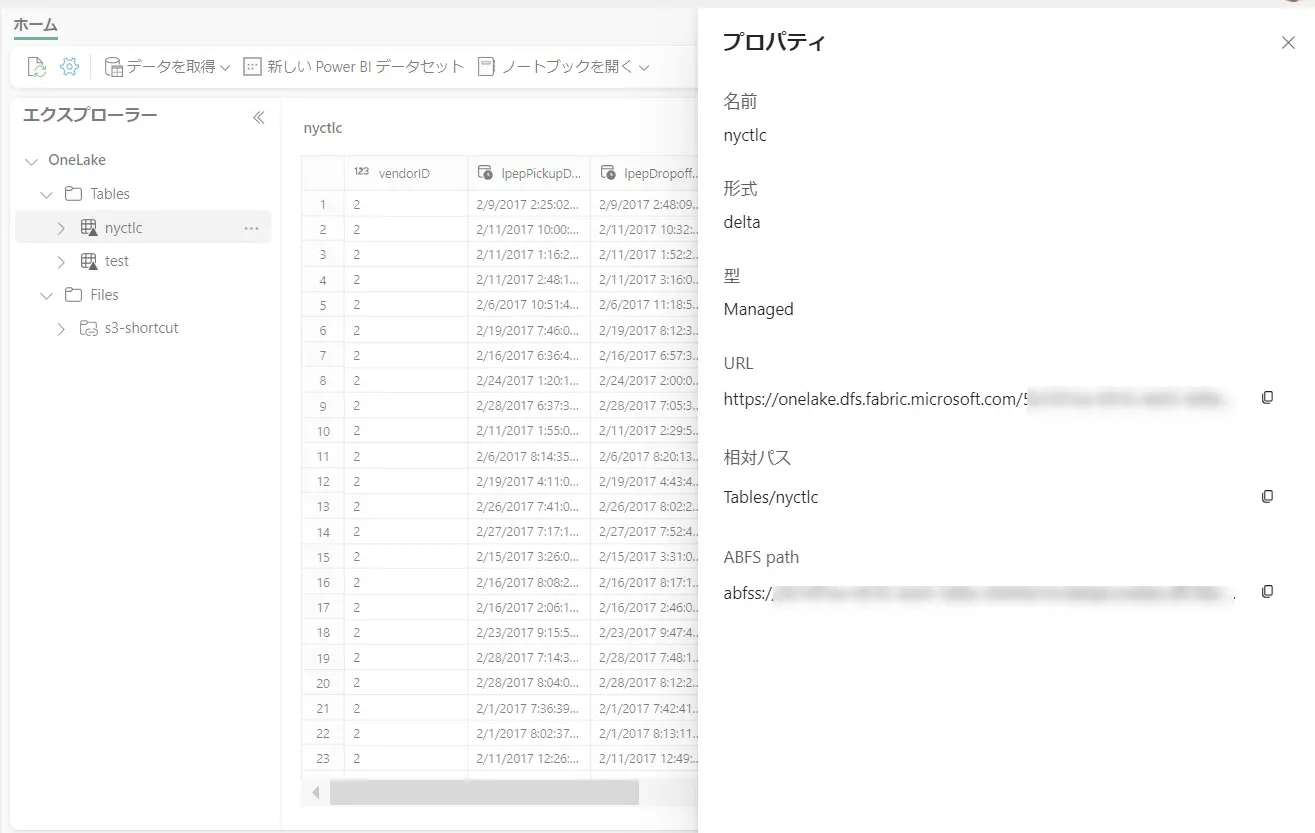Click row 23 number cell
This screenshot has height=833, width=1315.
(x=323, y=758)
